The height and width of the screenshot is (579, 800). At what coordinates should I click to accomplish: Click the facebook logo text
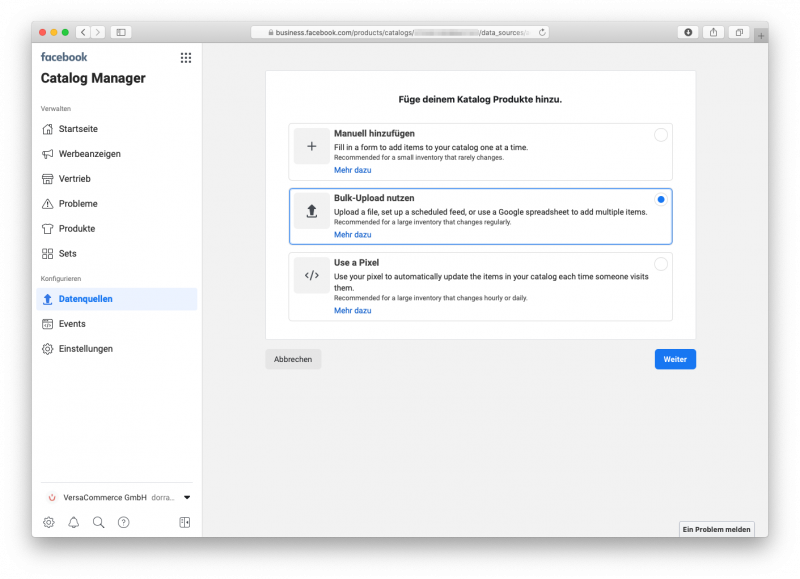click(64, 57)
